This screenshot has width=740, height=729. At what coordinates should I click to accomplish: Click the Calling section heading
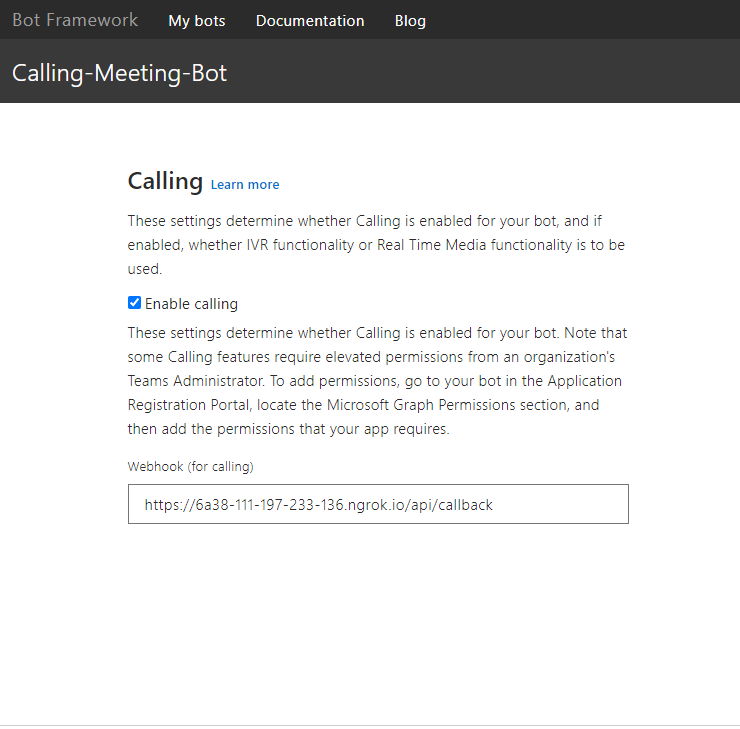(x=165, y=181)
